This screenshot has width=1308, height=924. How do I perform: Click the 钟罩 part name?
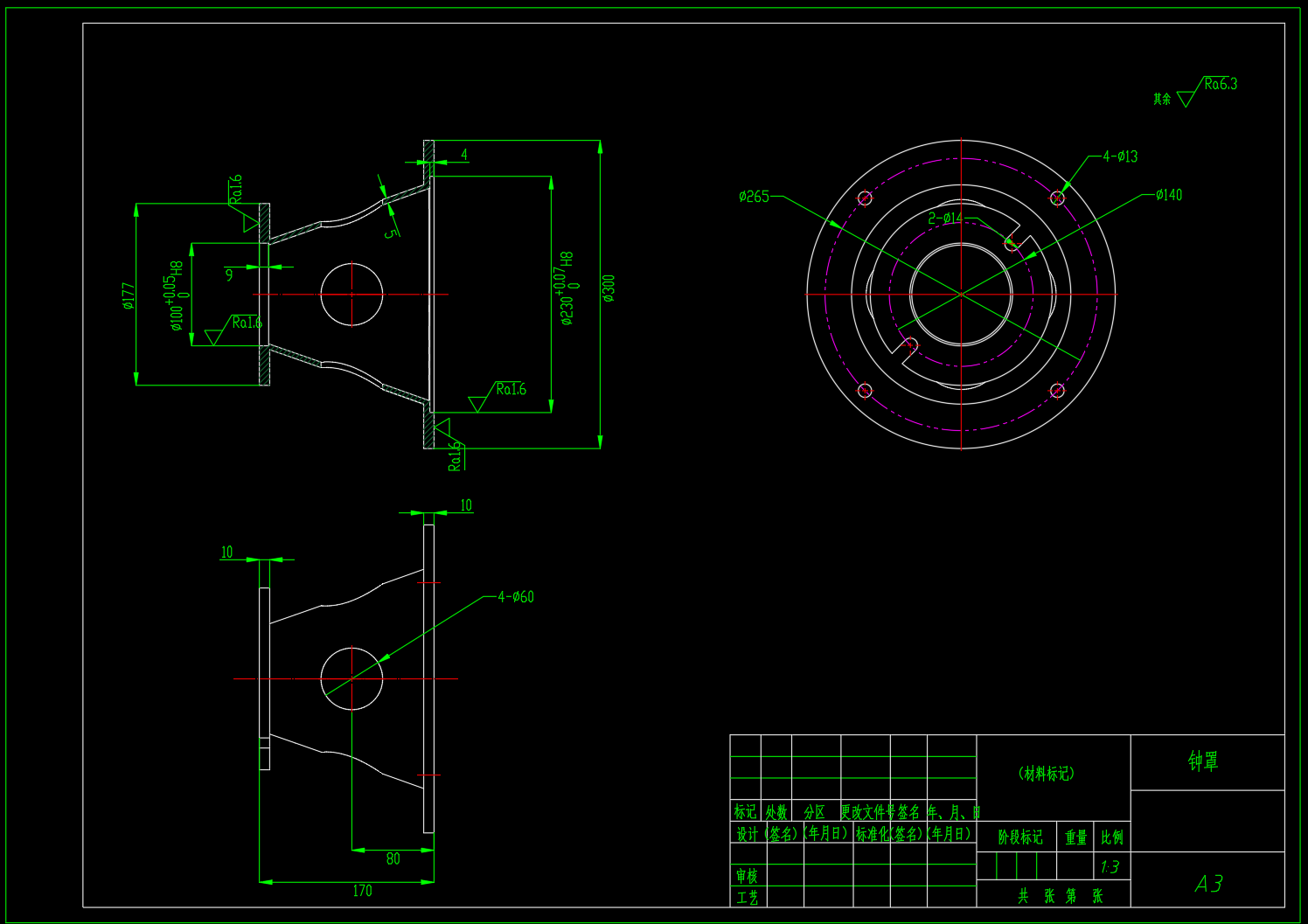(1203, 761)
